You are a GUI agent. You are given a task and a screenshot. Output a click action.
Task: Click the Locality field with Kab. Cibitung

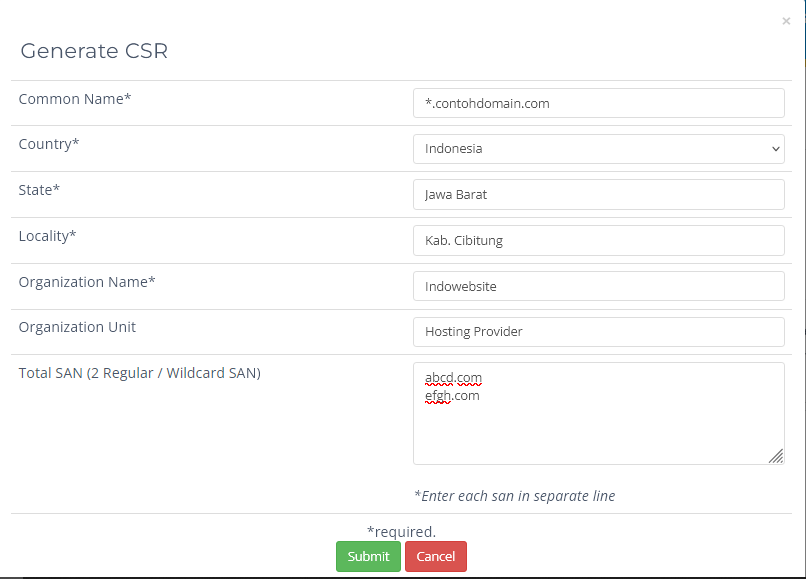[x=598, y=240]
